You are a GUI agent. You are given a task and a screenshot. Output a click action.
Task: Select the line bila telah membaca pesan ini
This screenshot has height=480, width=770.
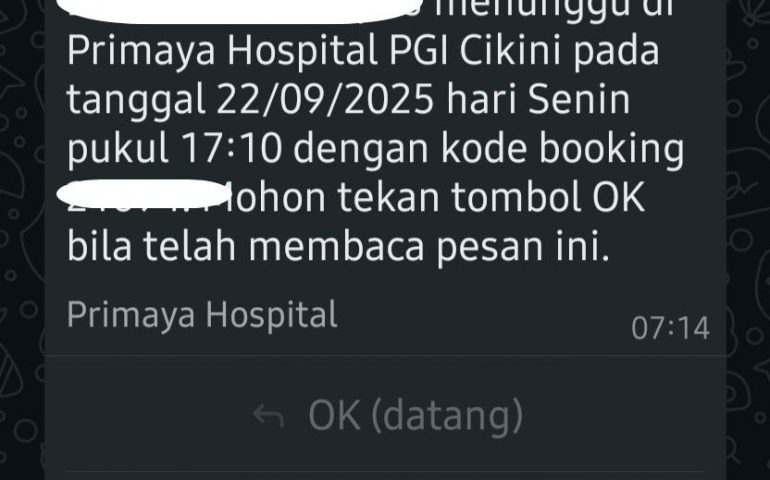click(338, 246)
